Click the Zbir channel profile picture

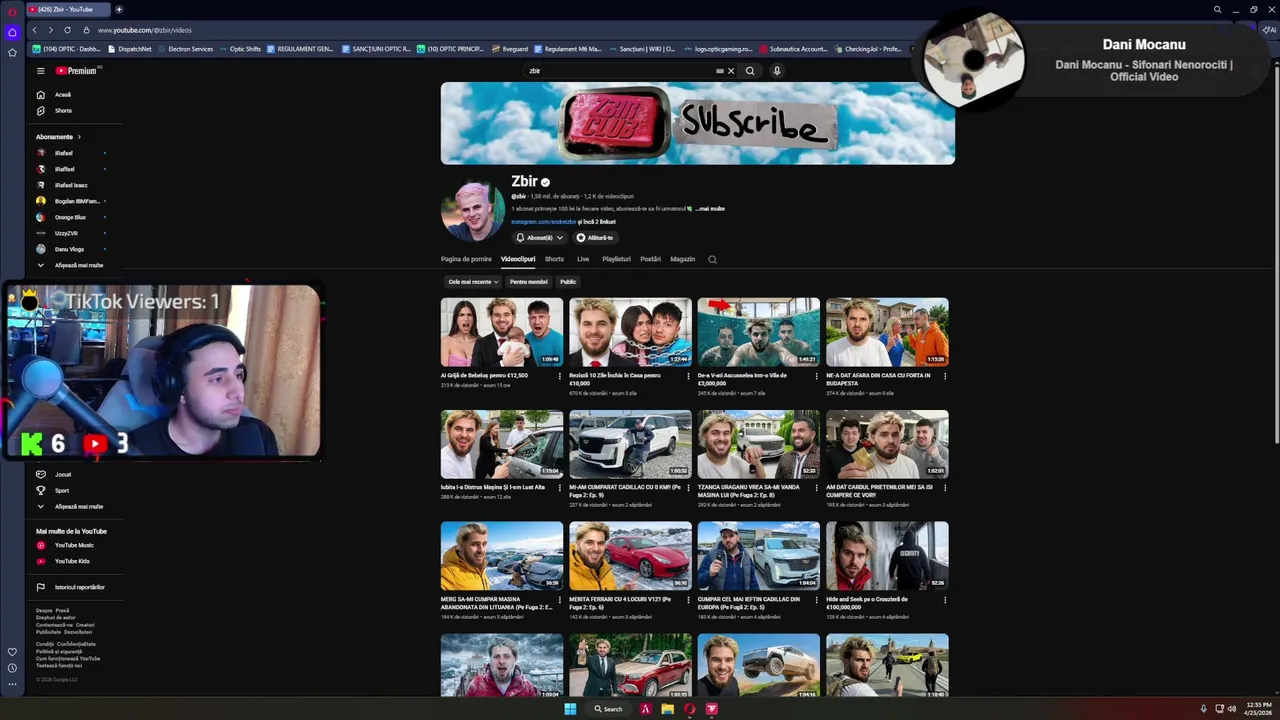pos(473,210)
